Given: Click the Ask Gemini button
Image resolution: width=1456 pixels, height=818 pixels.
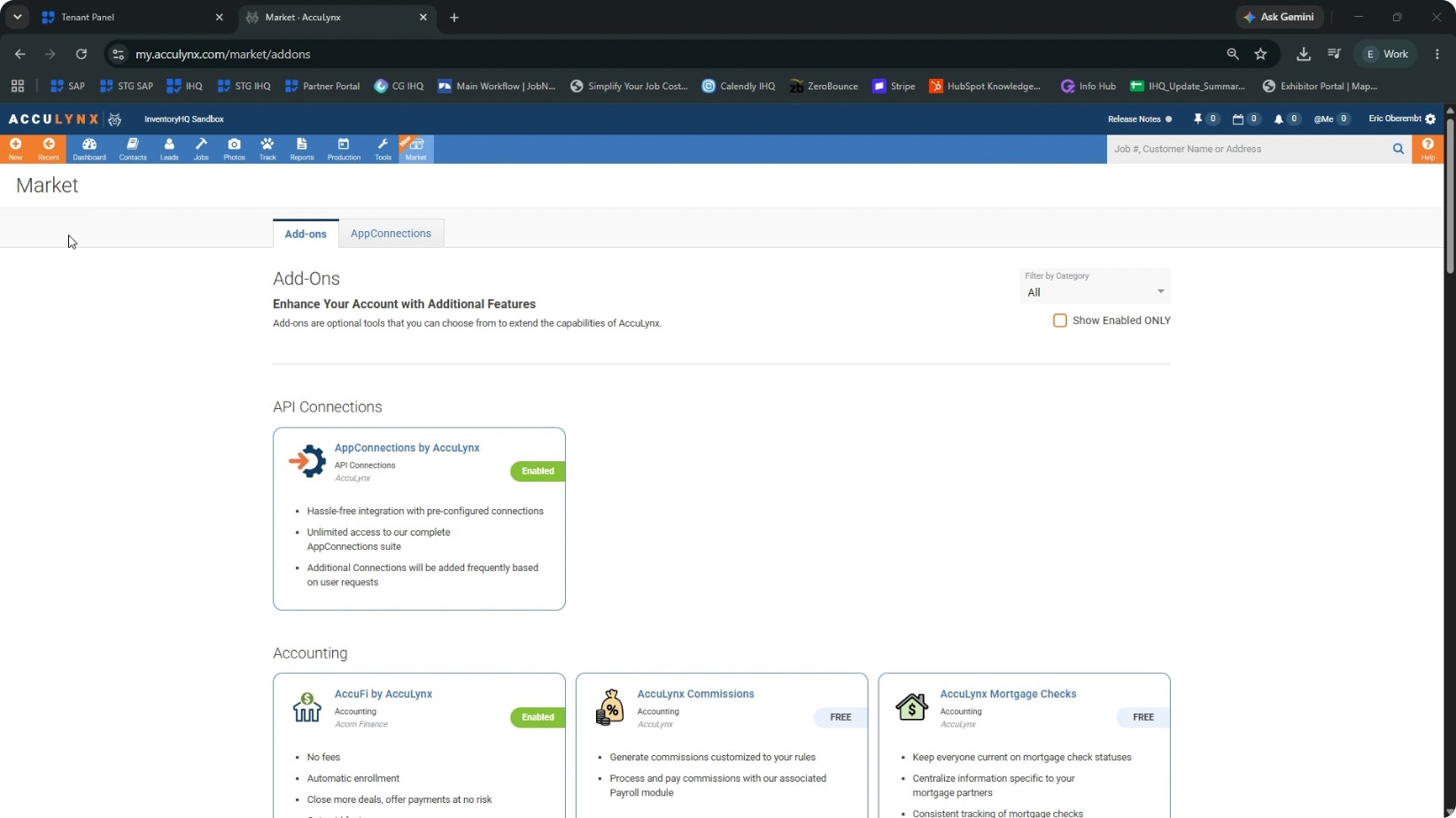Looking at the screenshot, I should pyautogui.click(x=1279, y=17).
